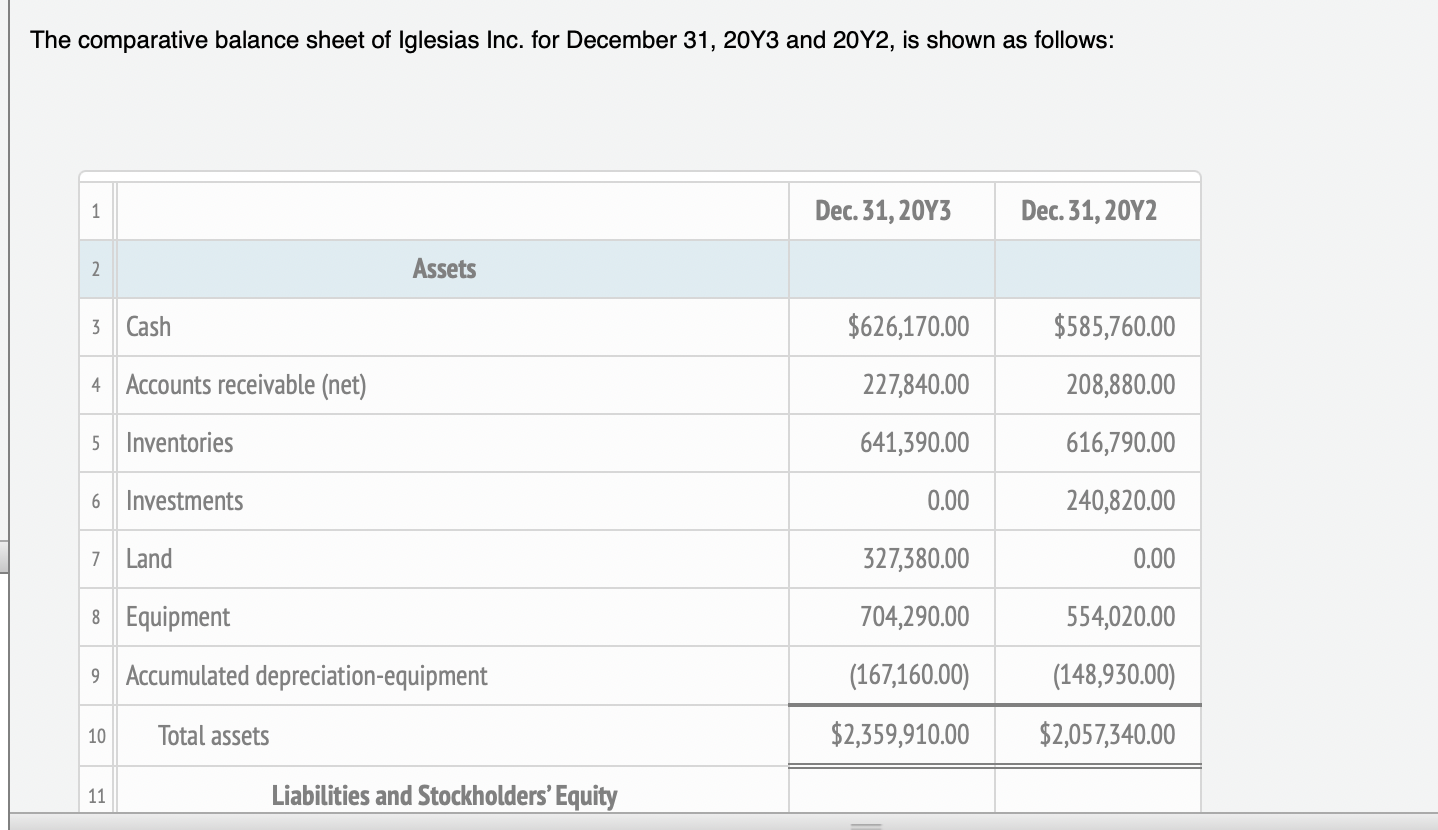Click the horizontal scrollbar handle at the bottom
The width and height of the screenshot is (1438, 830).
point(868,826)
